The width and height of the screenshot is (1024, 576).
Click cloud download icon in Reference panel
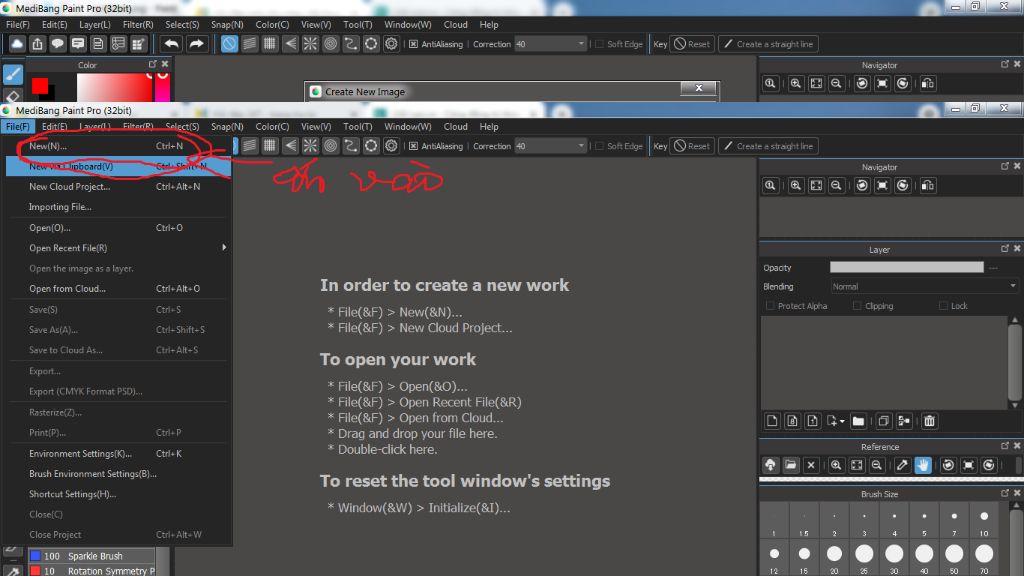pos(771,465)
